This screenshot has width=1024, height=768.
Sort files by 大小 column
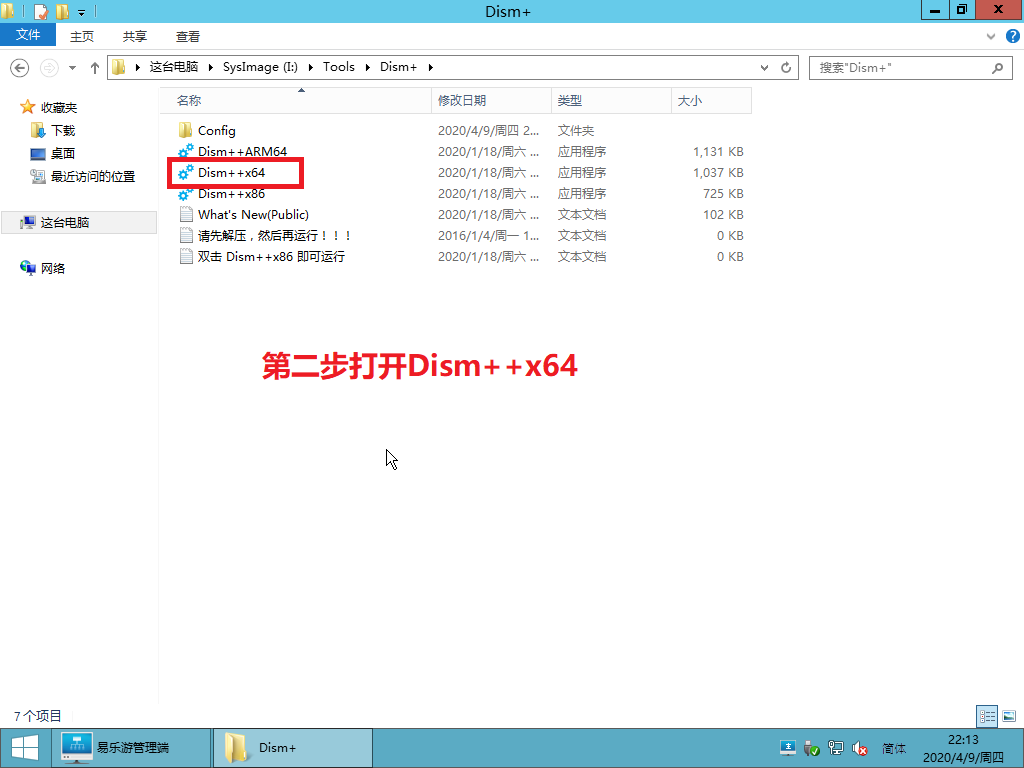tap(711, 101)
